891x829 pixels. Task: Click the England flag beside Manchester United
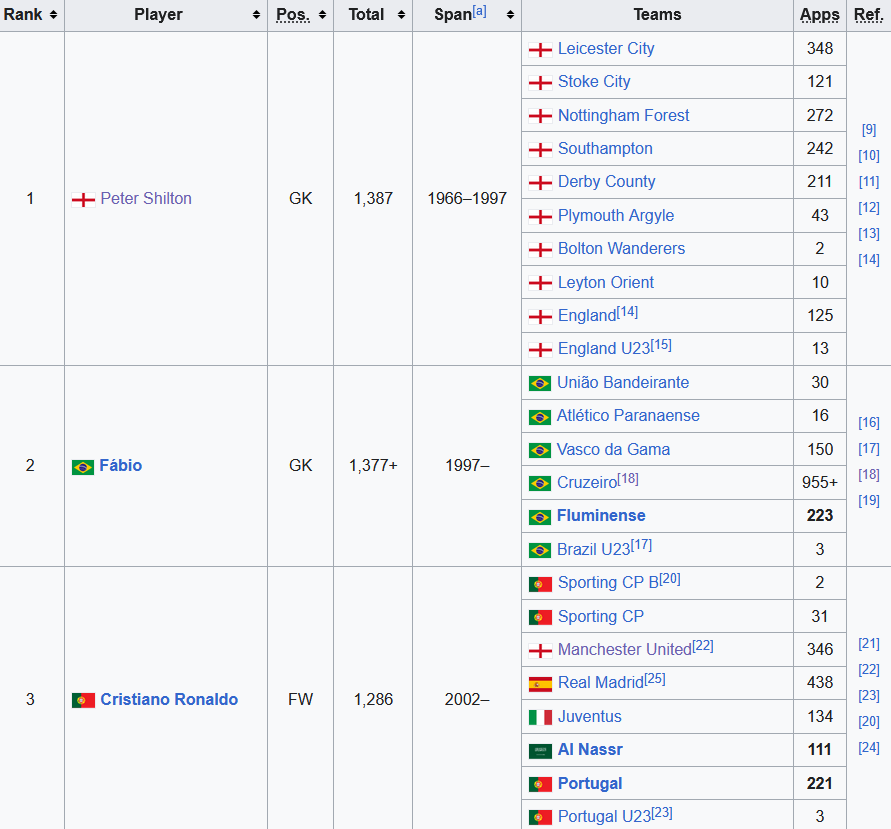click(x=540, y=651)
